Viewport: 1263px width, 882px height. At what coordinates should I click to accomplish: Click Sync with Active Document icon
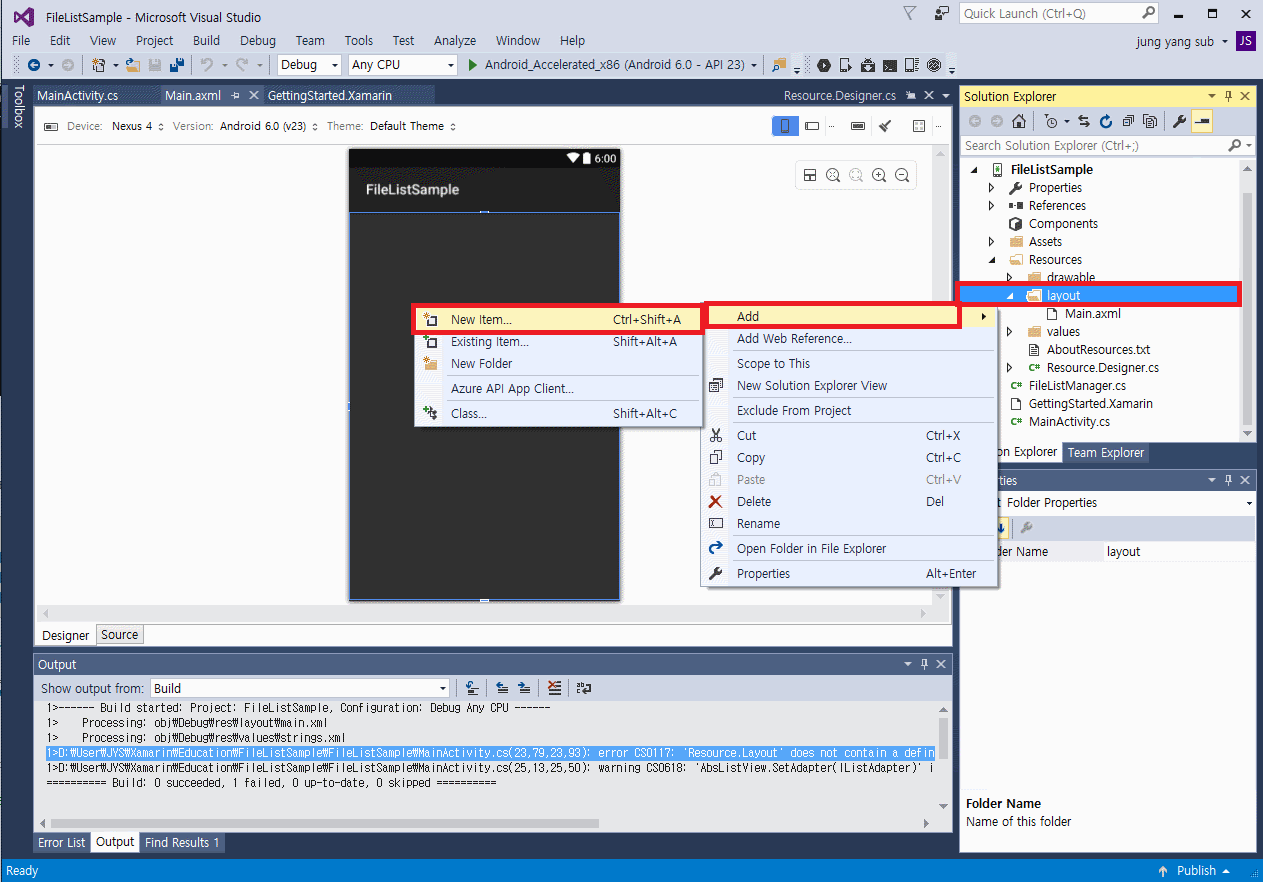(x=1083, y=121)
